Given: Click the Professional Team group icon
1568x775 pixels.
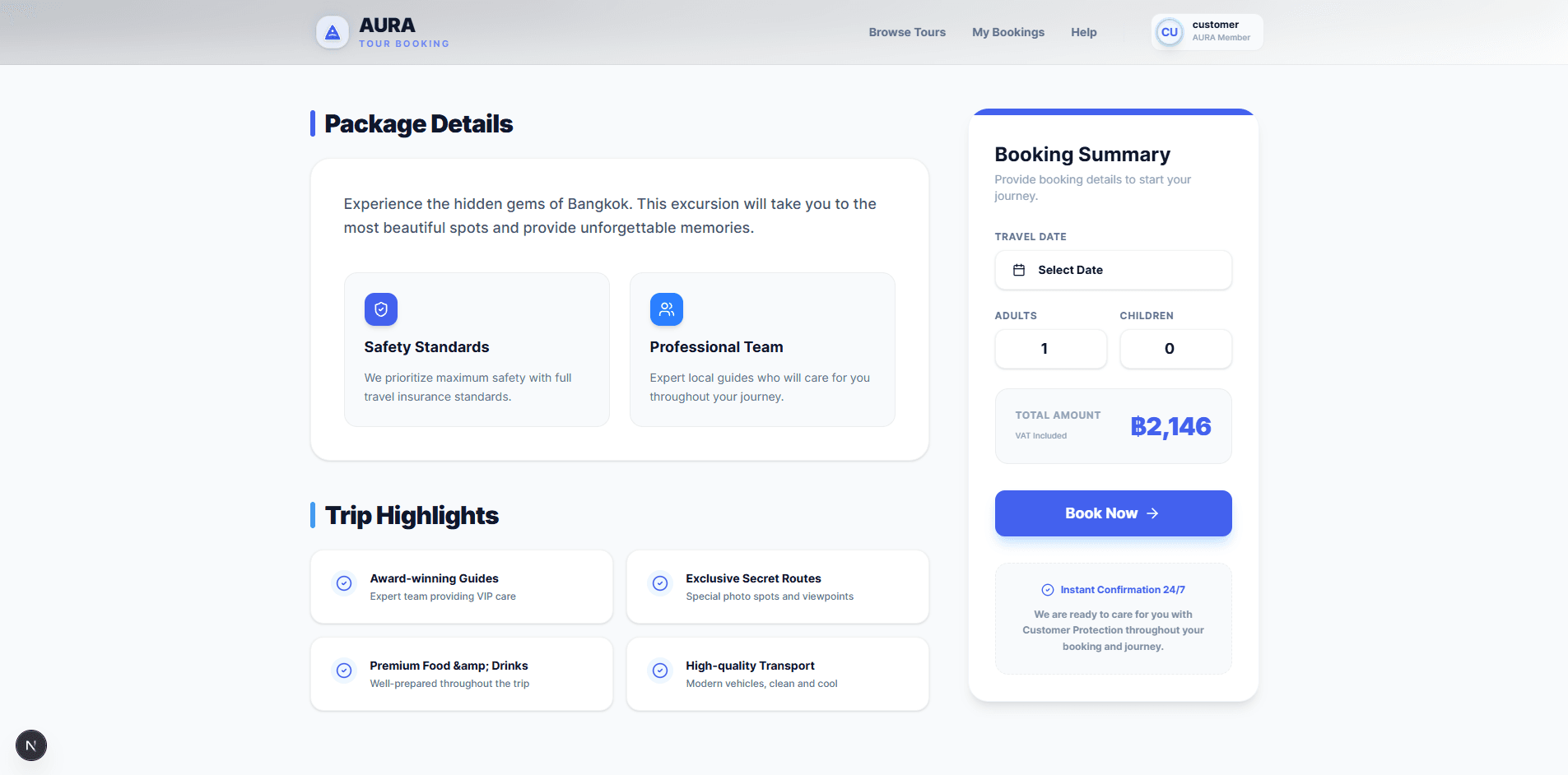Looking at the screenshot, I should (x=667, y=309).
